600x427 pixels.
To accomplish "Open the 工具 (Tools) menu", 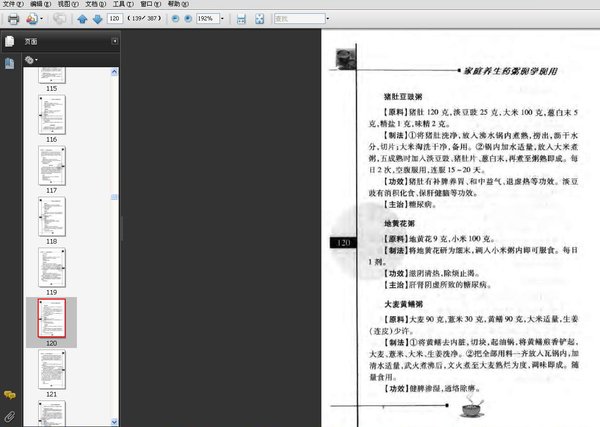I will point(123,4).
